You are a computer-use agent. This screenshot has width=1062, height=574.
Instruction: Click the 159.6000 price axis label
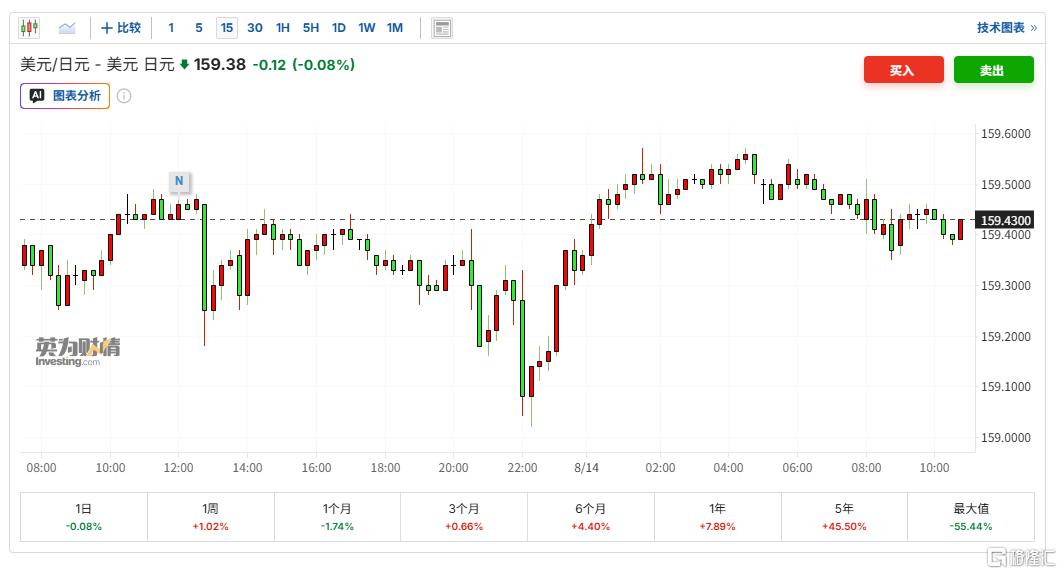(x=1006, y=134)
